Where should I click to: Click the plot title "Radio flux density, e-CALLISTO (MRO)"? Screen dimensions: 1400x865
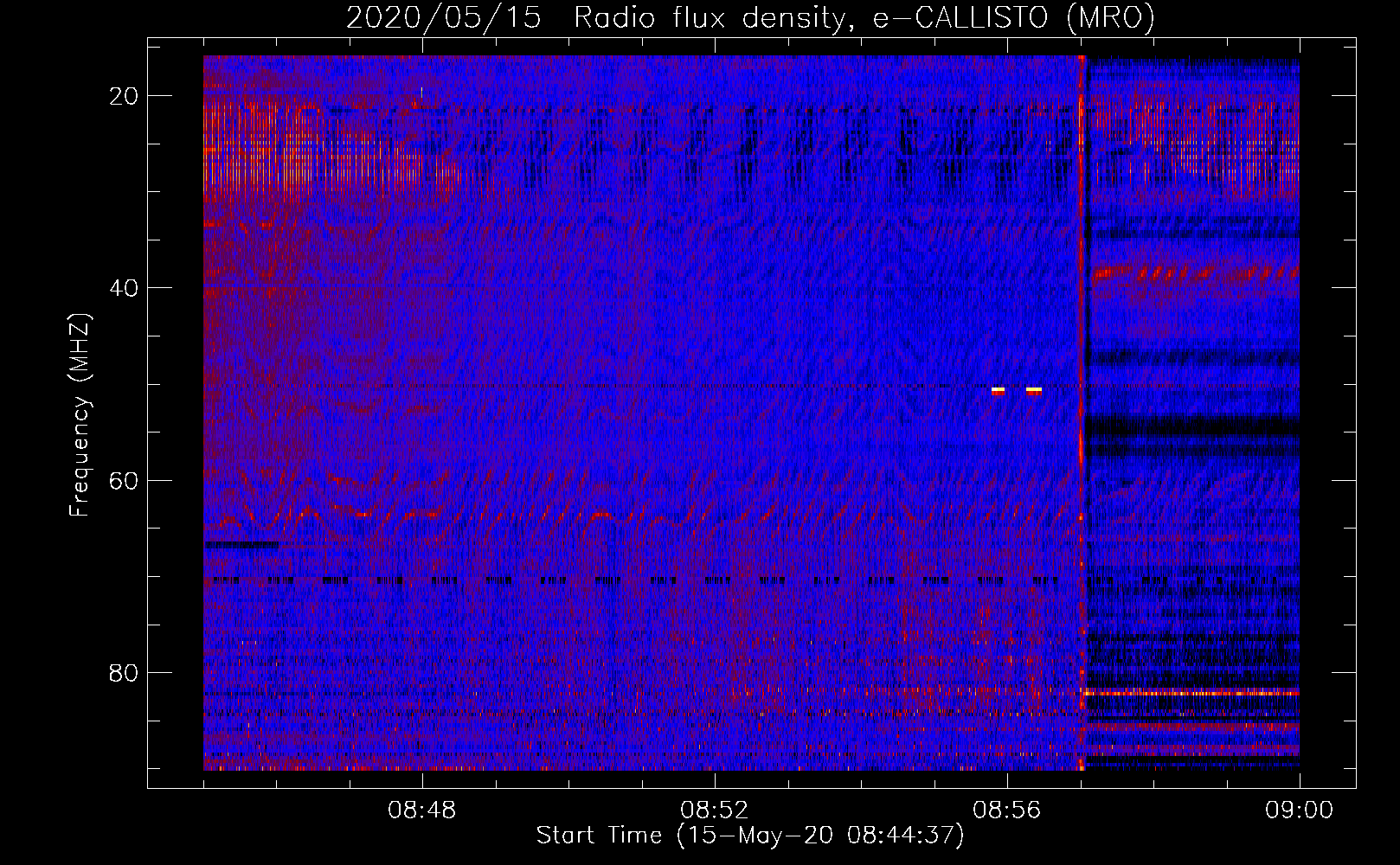tap(864, 18)
